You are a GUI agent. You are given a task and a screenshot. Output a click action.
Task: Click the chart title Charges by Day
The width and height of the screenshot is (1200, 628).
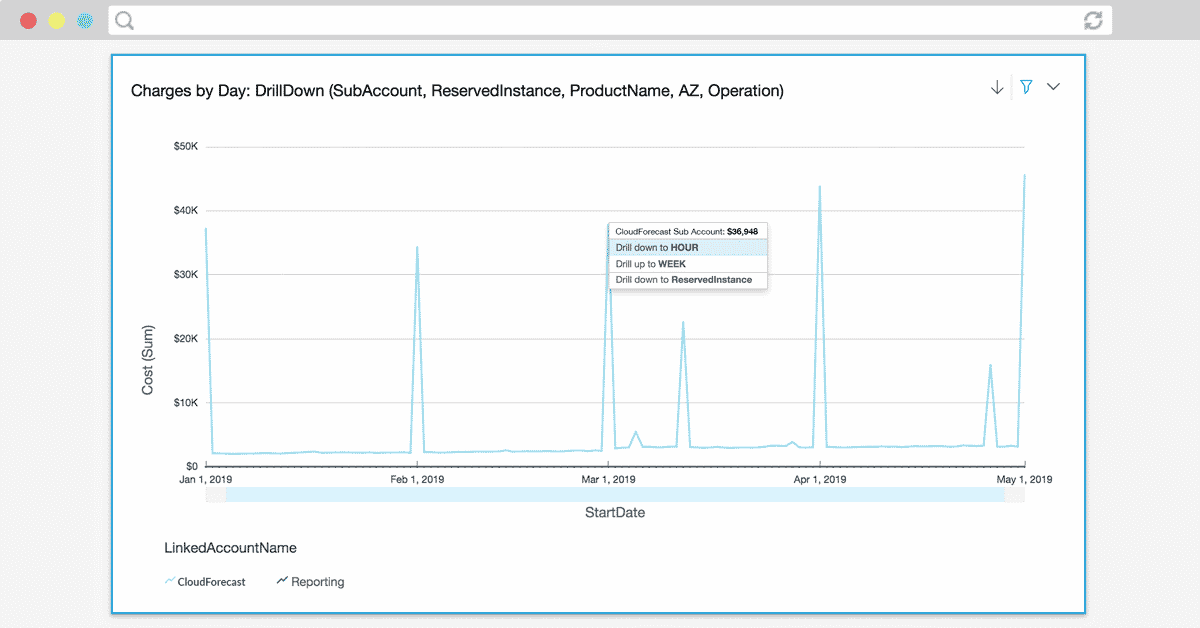click(x=457, y=91)
